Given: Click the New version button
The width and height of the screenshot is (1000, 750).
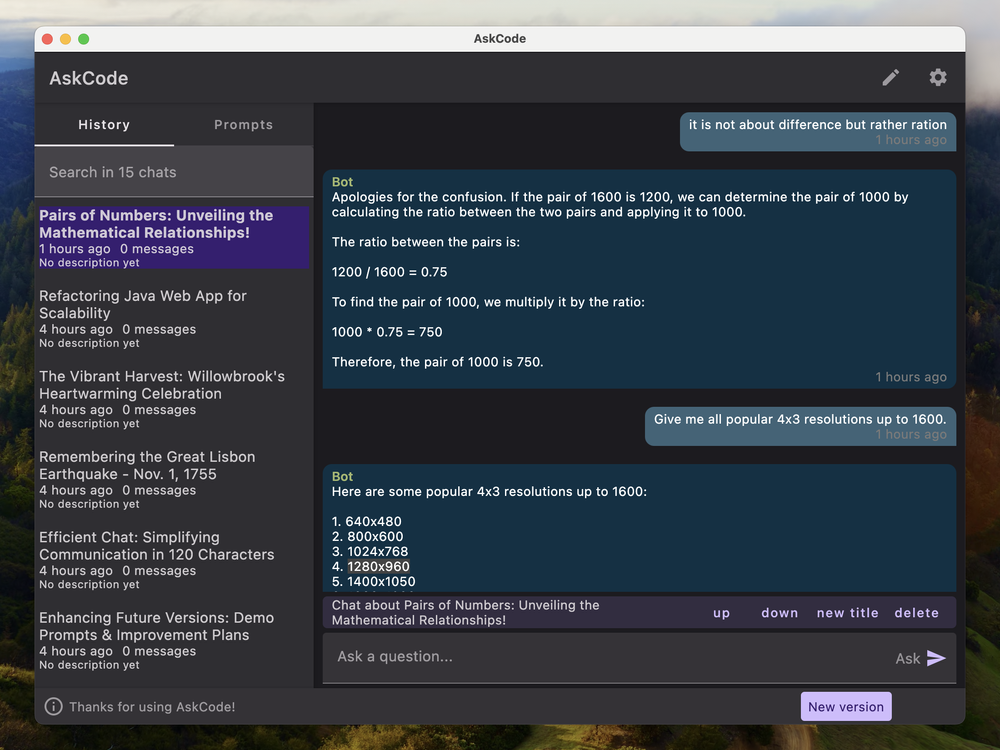Looking at the screenshot, I should point(845,706).
